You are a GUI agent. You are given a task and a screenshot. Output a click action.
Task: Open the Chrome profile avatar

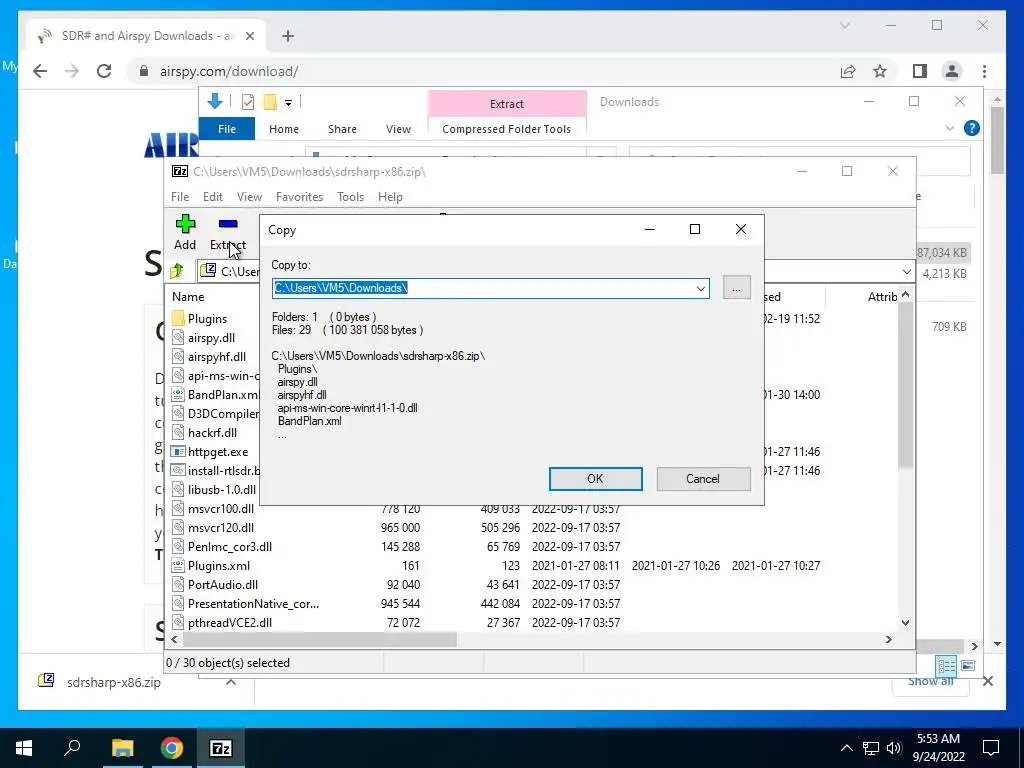[x=952, y=71]
